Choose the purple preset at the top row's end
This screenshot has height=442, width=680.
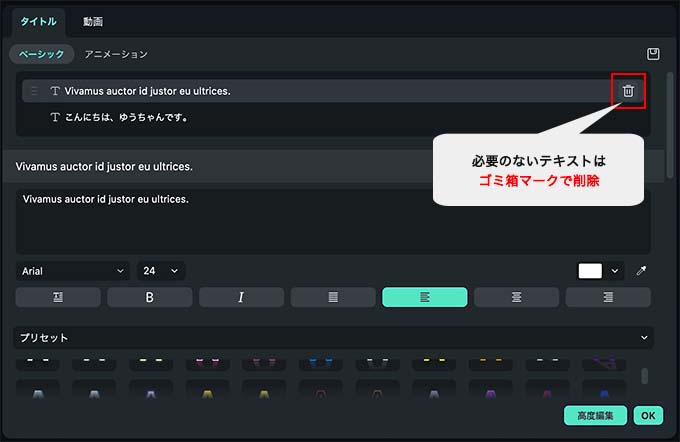[604, 362]
